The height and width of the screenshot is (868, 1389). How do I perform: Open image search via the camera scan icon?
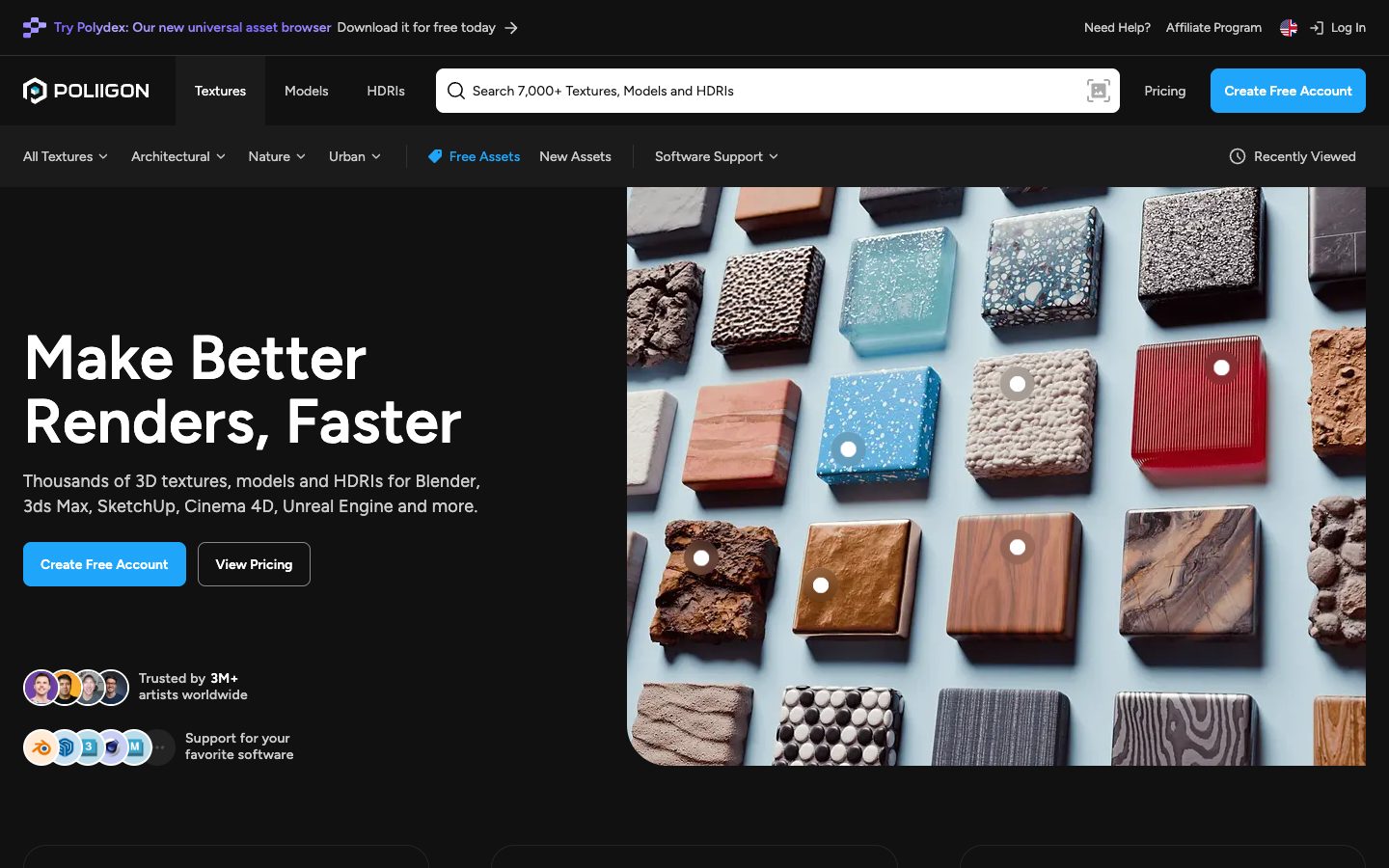tap(1098, 91)
